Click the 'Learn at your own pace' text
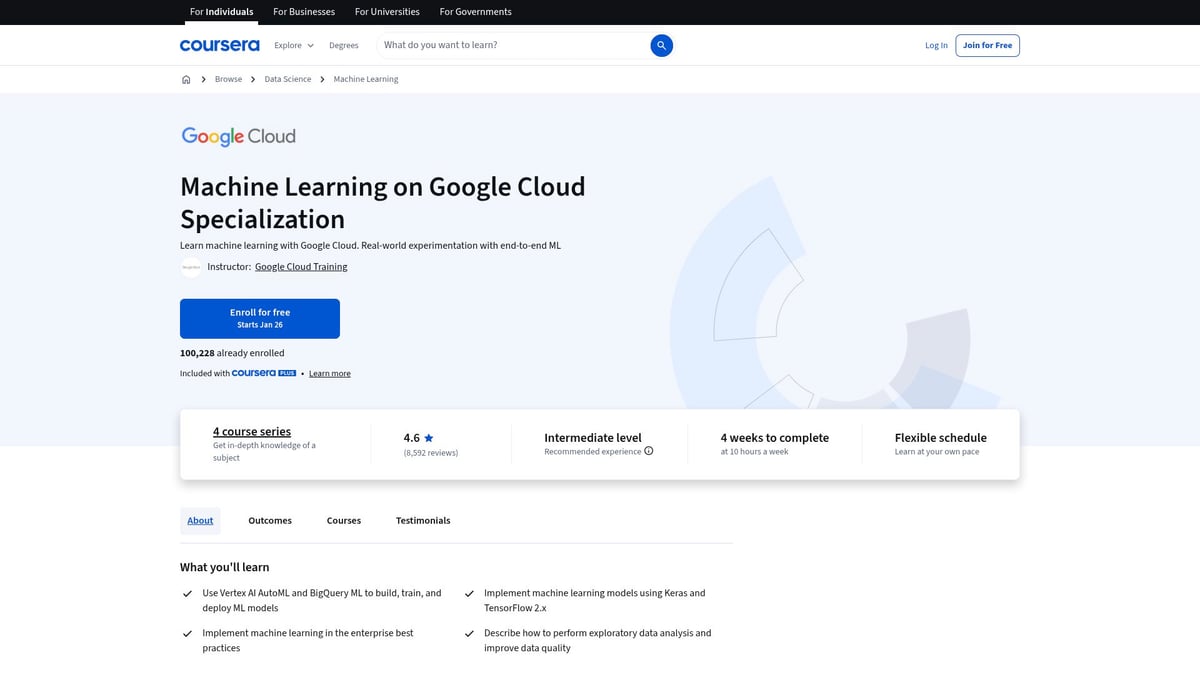This screenshot has height=675, width=1200. tap(937, 452)
